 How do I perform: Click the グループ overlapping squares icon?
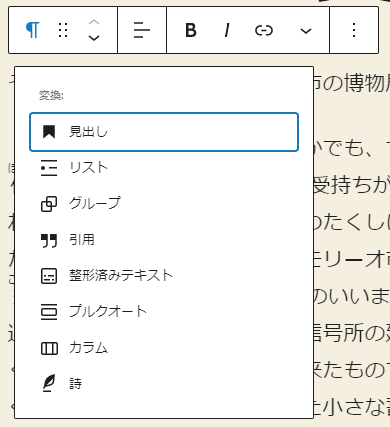49,204
